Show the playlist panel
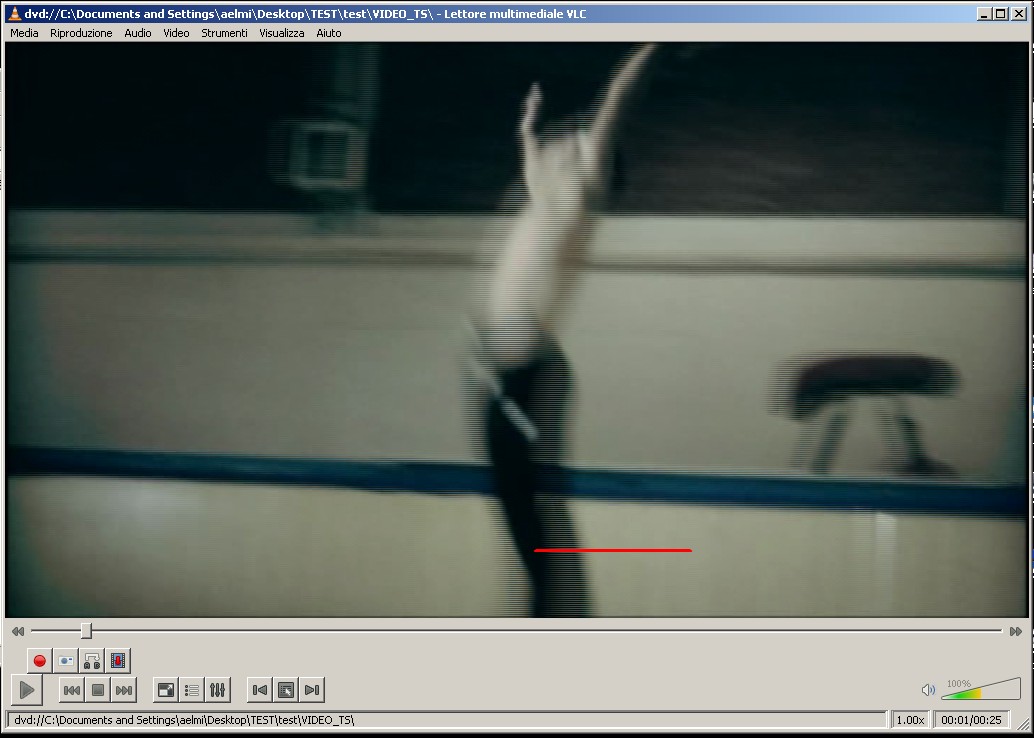This screenshot has height=738, width=1034. [x=192, y=691]
